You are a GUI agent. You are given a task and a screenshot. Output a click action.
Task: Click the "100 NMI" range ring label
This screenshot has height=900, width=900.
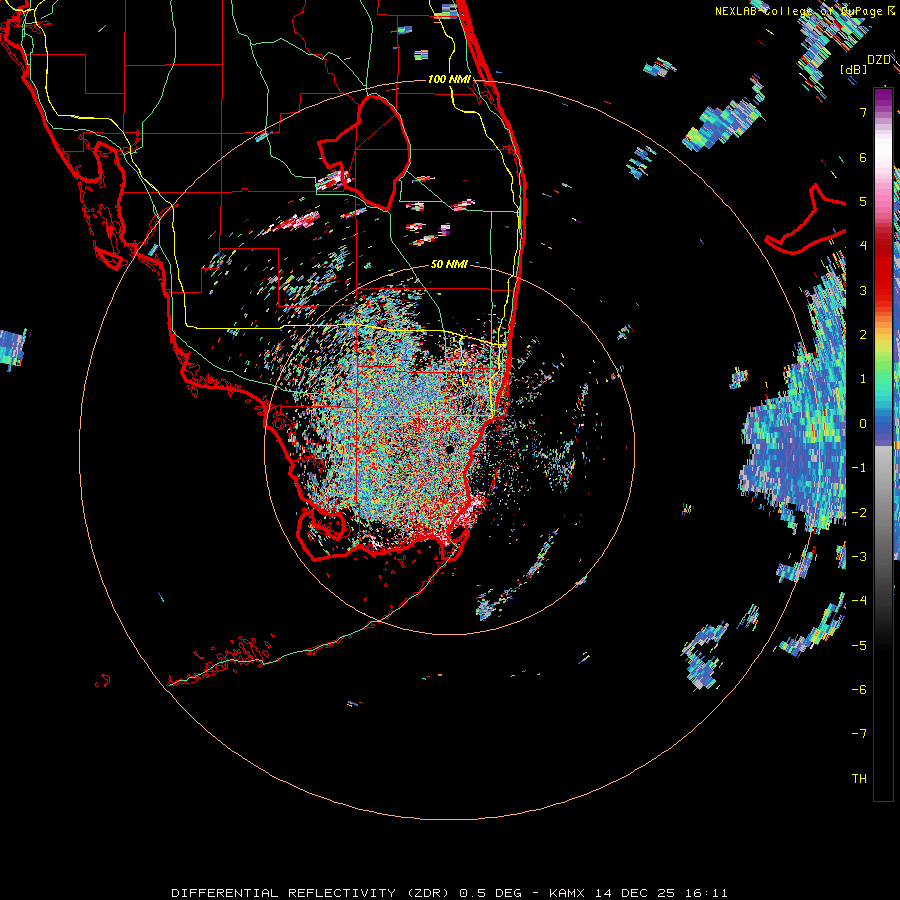click(x=449, y=79)
